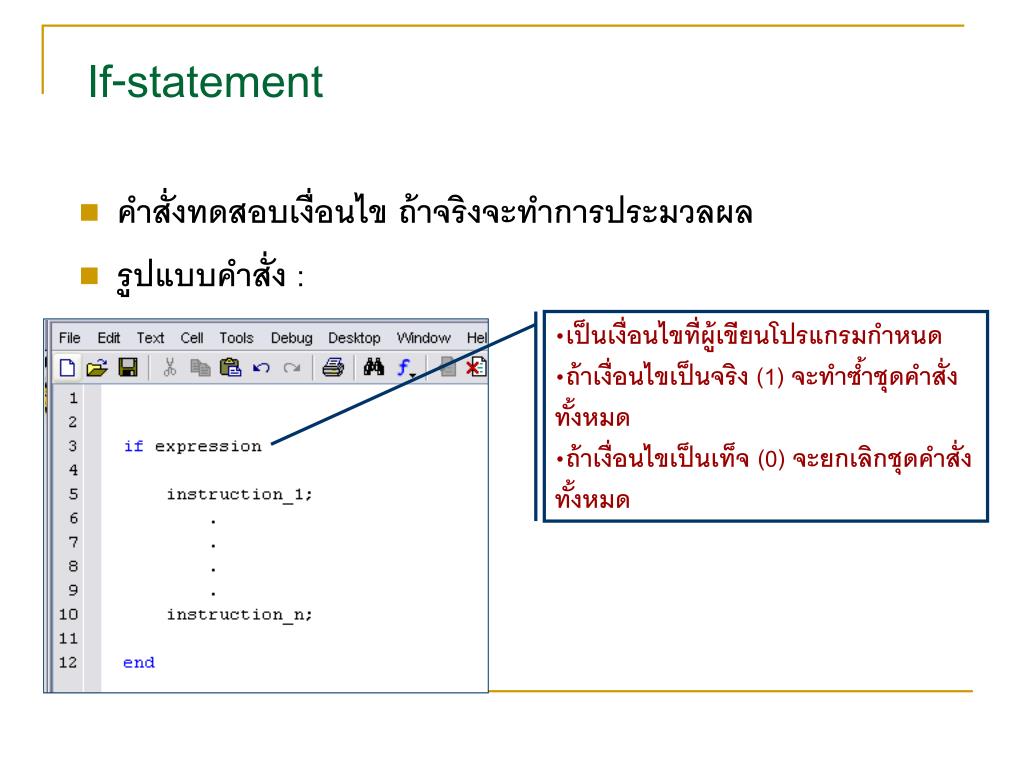Click line number 4 in the gutter
Screen dimensions: 1024x768
(x=73, y=470)
